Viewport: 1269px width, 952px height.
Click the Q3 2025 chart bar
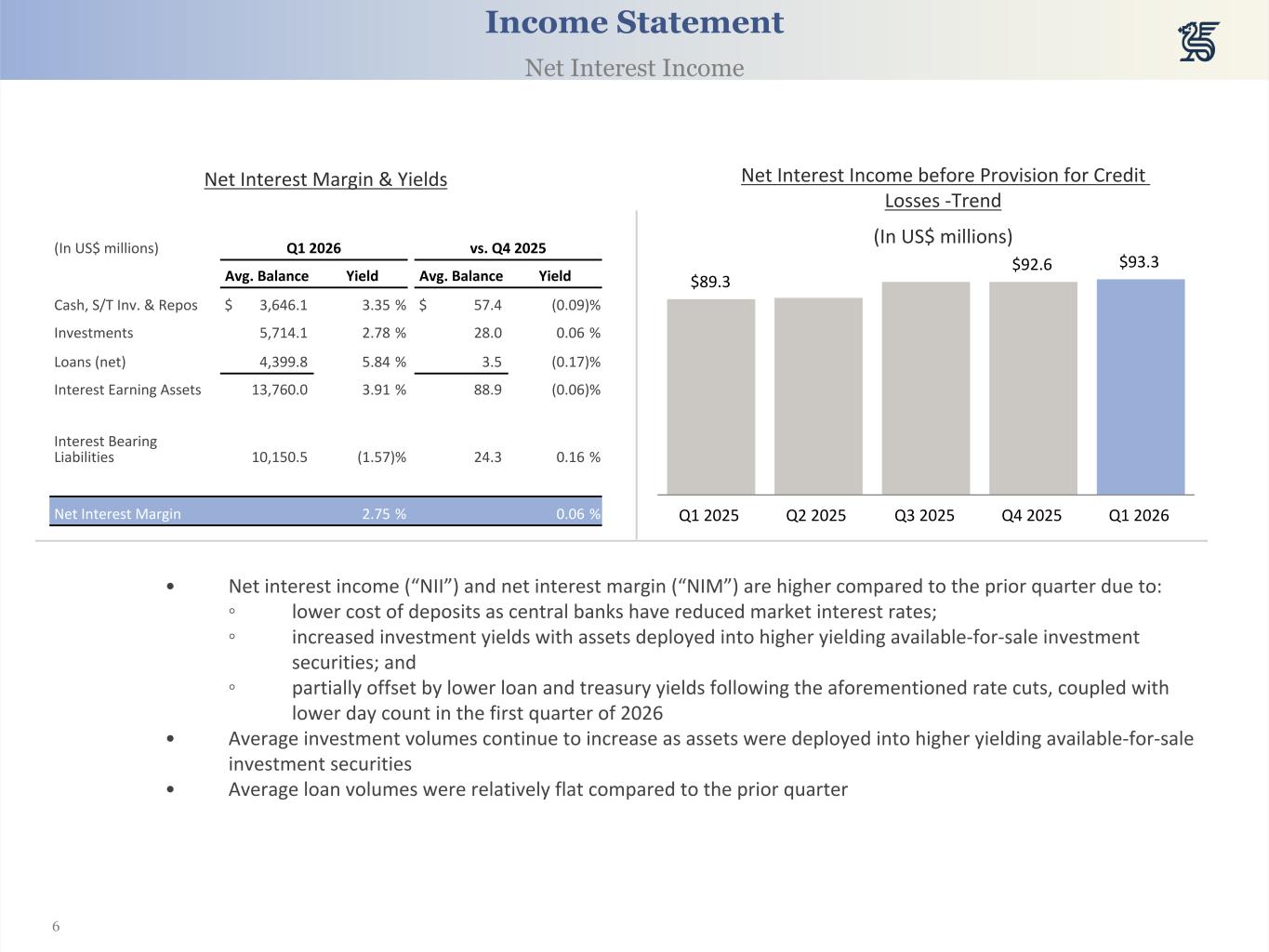click(925, 388)
